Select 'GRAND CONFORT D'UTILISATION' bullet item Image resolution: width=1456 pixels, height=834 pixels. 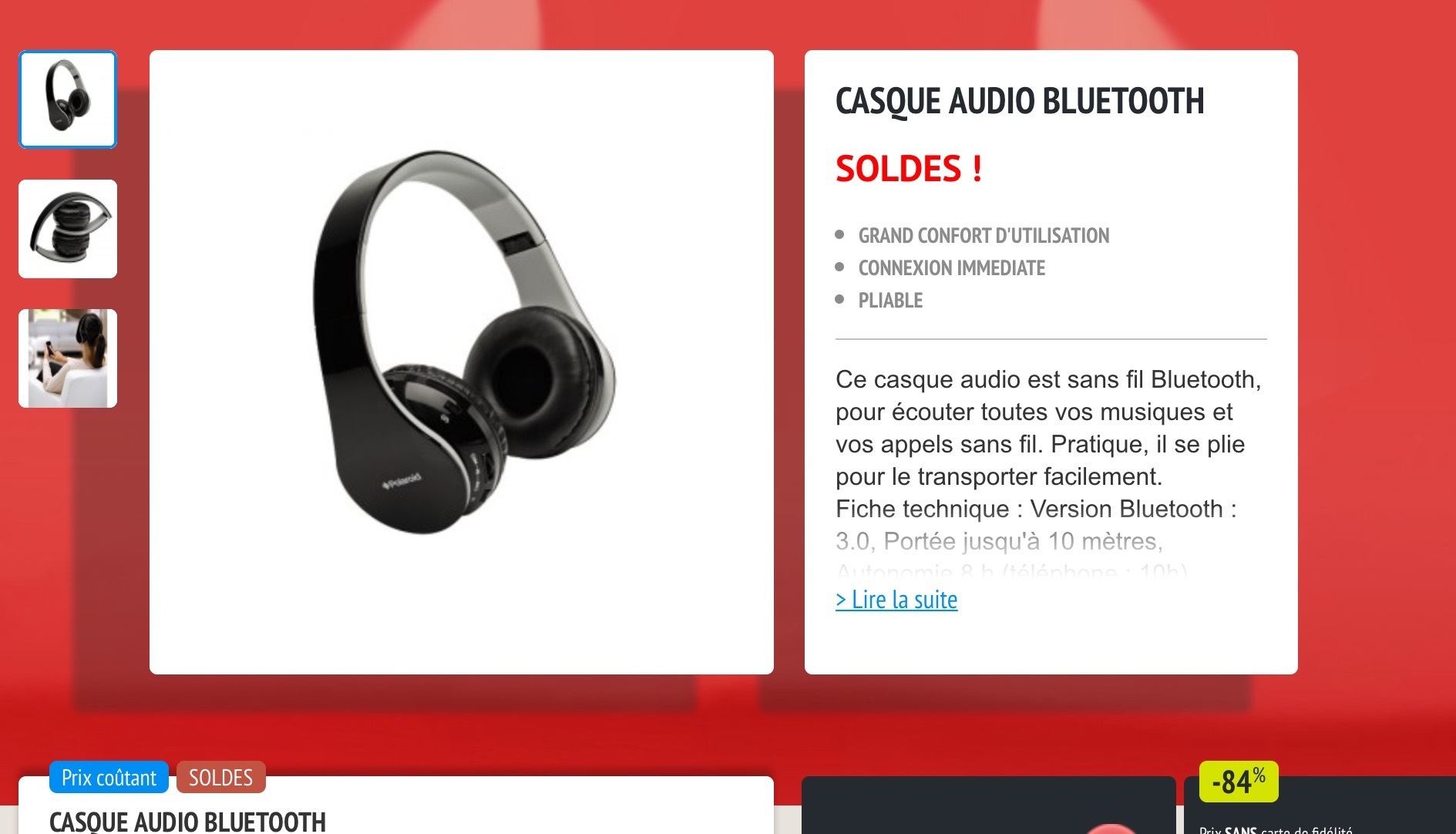(984, 236)
